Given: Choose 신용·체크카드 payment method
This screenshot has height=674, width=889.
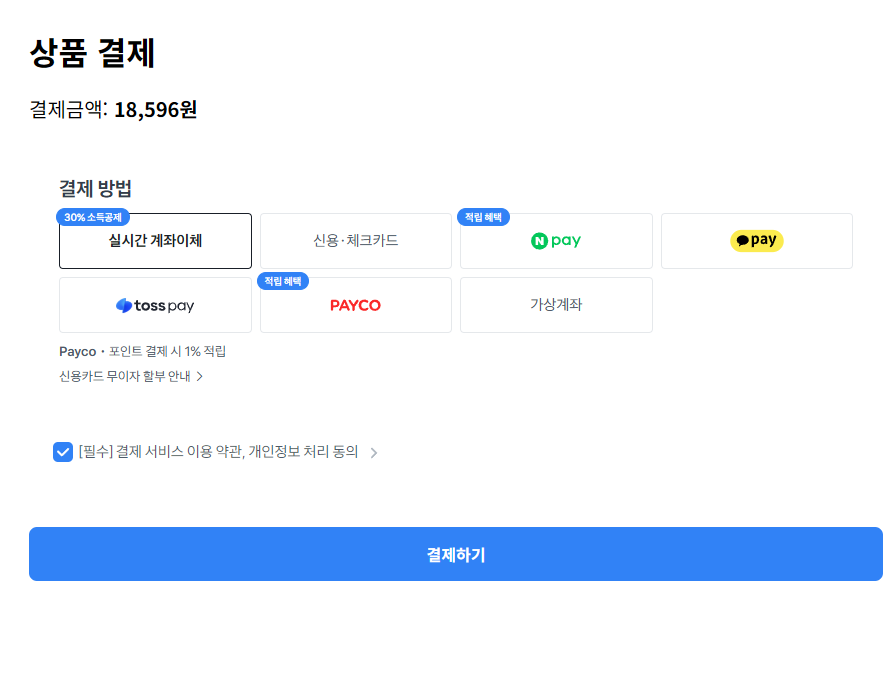Looking at the screenshot, I should click(x=355, y=241).
